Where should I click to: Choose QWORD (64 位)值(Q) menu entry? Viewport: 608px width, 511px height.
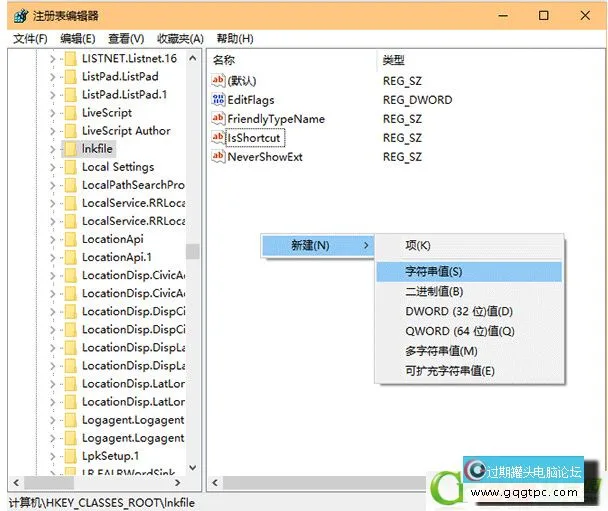tap(469, 331)
